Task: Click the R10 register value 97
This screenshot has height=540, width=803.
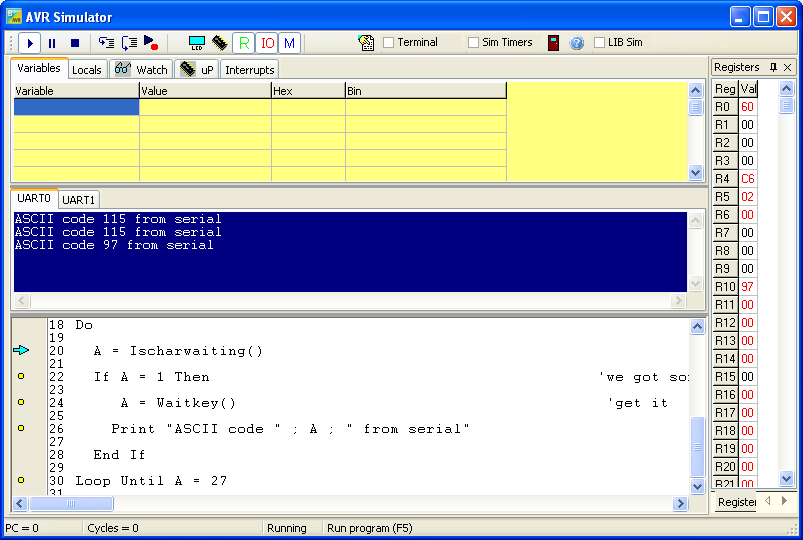Action: point(748,286)
